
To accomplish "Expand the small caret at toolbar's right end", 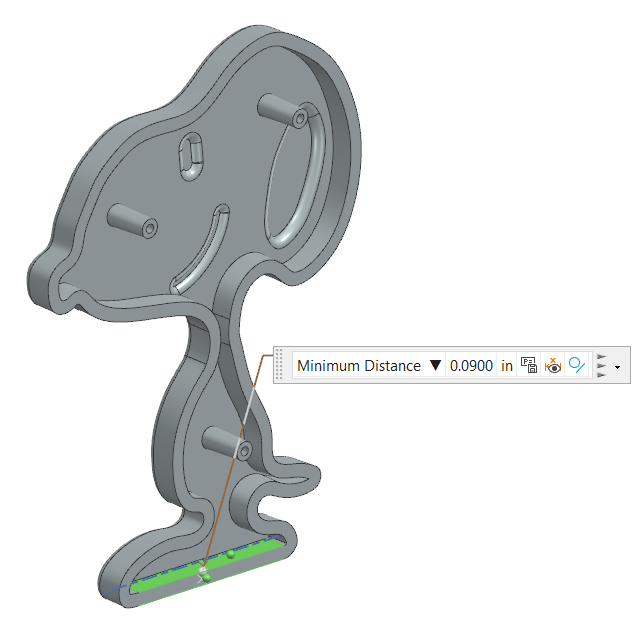I will coord(618,368).
